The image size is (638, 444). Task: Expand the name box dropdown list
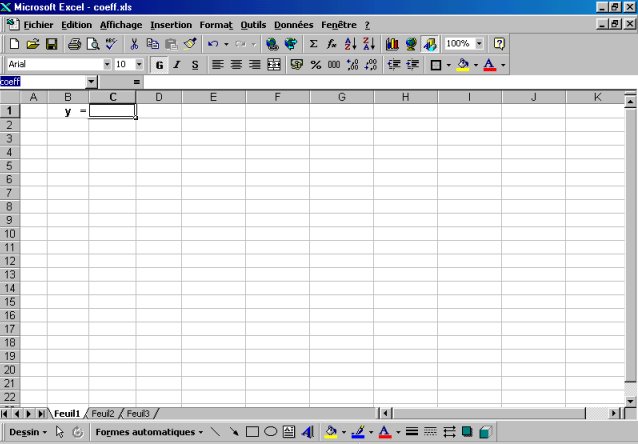[x=92, y=82]
